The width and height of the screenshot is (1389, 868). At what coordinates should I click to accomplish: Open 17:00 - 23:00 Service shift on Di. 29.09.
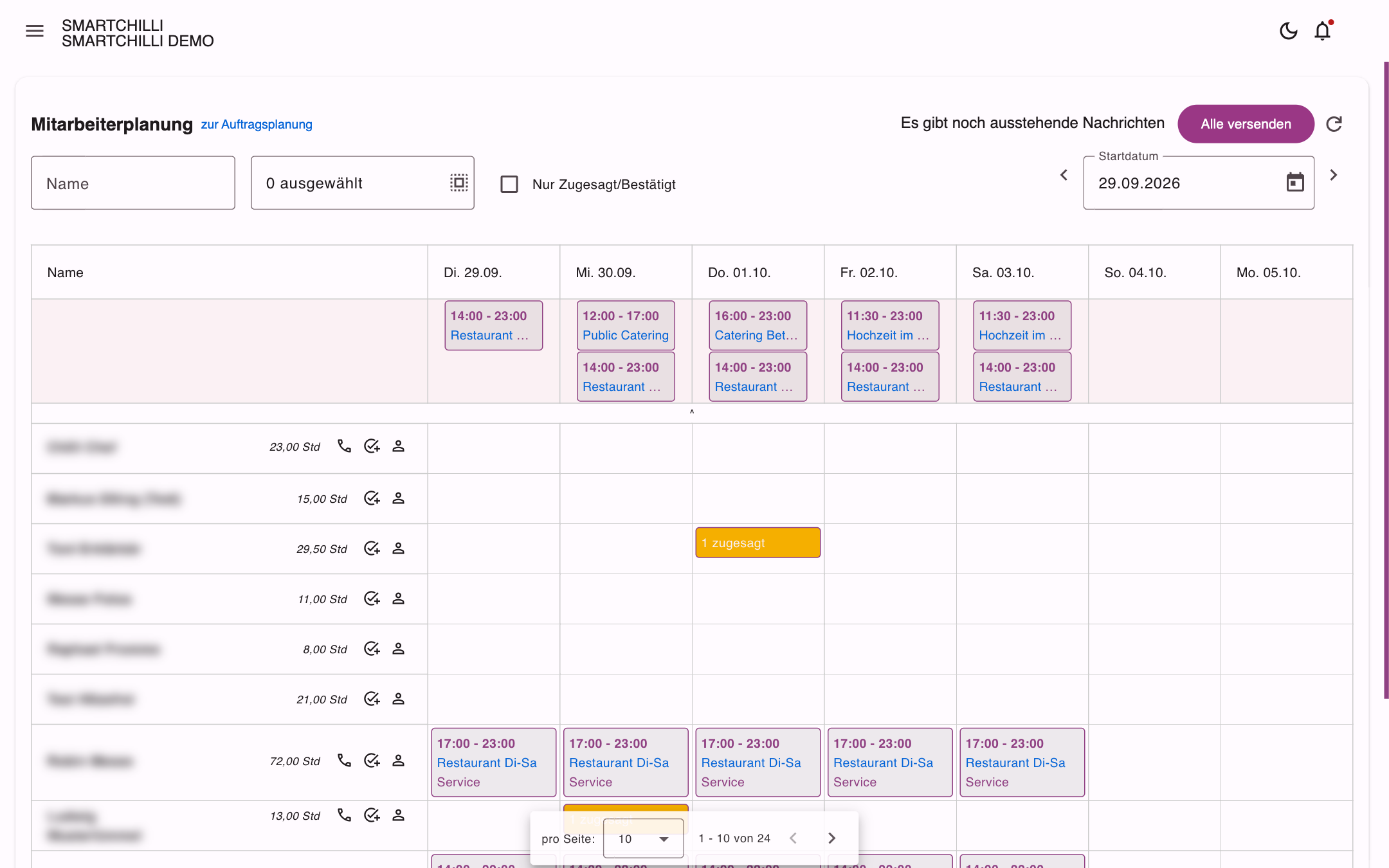pyautogui.click(x=494, y=763)
